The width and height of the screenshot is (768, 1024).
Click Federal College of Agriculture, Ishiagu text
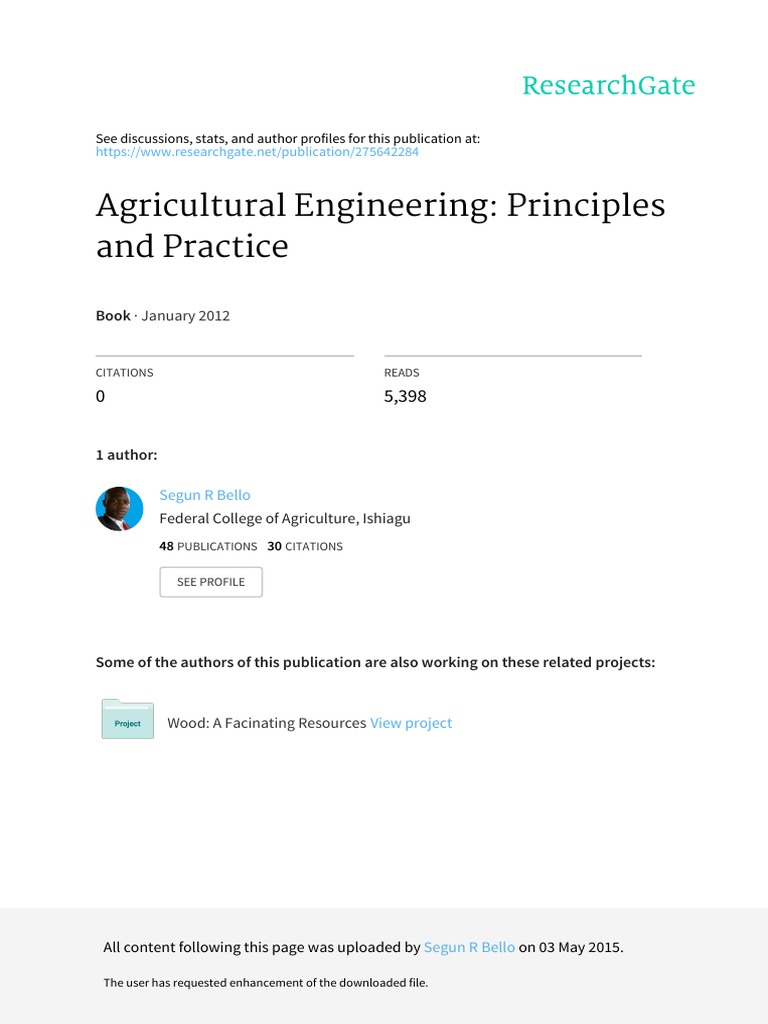click(285, 518)
